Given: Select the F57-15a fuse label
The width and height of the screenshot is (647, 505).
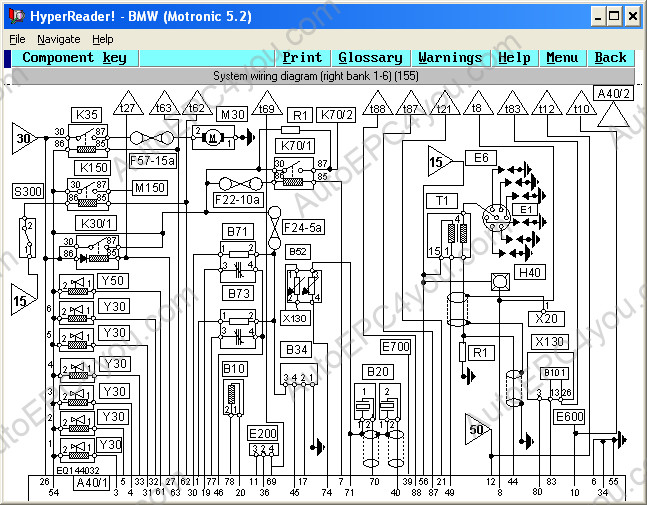Looking at the screenshot, I should coord(150,159).
